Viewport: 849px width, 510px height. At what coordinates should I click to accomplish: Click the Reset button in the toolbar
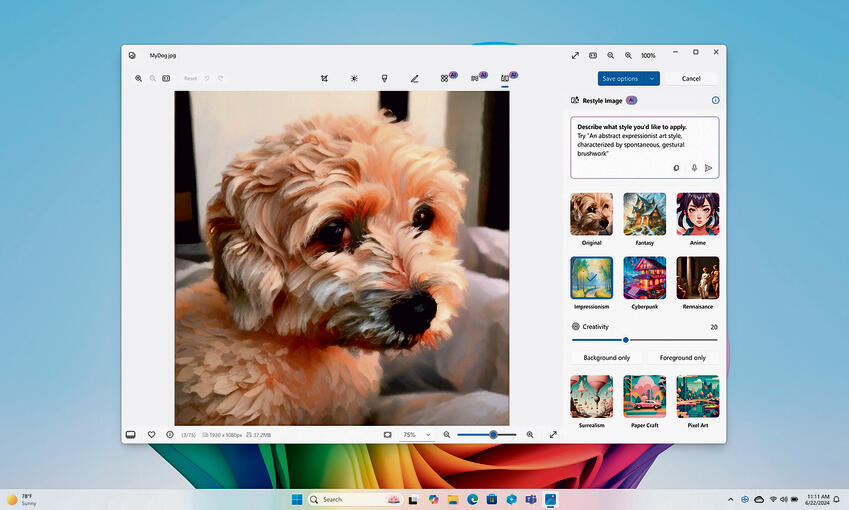[x=190, y=78]
